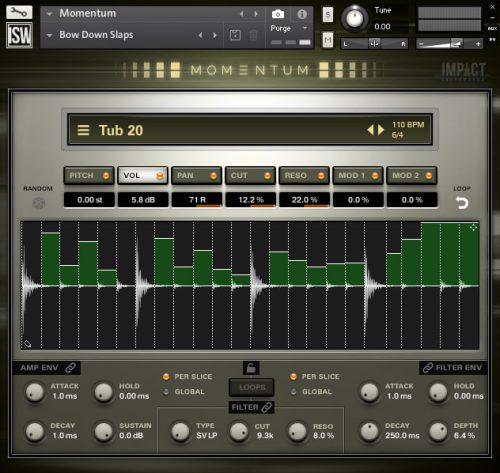The height and width of the screenshot is (473, 500).
Task: Go to the previous loop with the left triangle
Action: pos(370,130)
